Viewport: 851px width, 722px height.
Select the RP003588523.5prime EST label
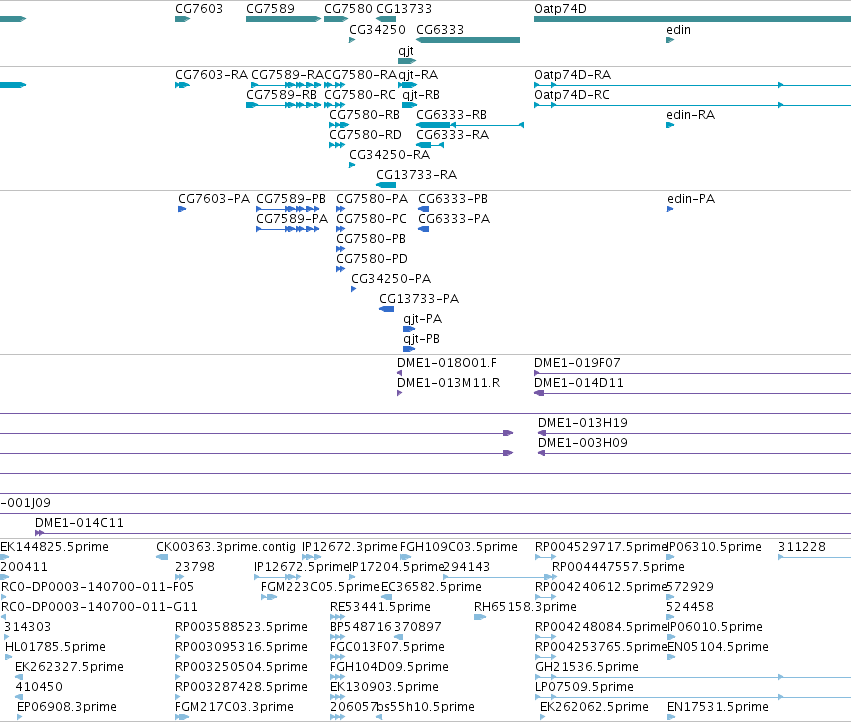coord(241,627)
